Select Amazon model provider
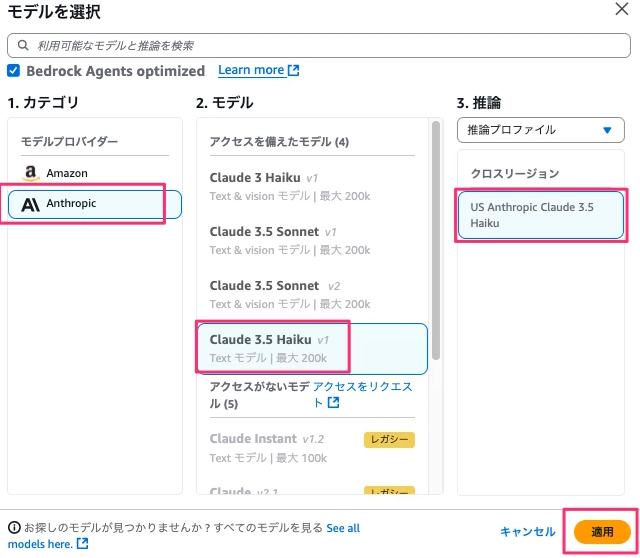Image resolution: width=640 pixels, height=558 pixels. (x=95, y=173)
